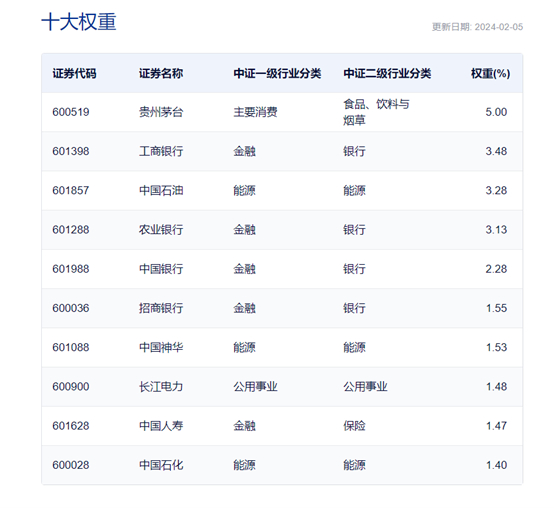The height and width of the screenshot is (508, 554).
Task: Select the 中国银行 name cell
Action: (161, 269)
